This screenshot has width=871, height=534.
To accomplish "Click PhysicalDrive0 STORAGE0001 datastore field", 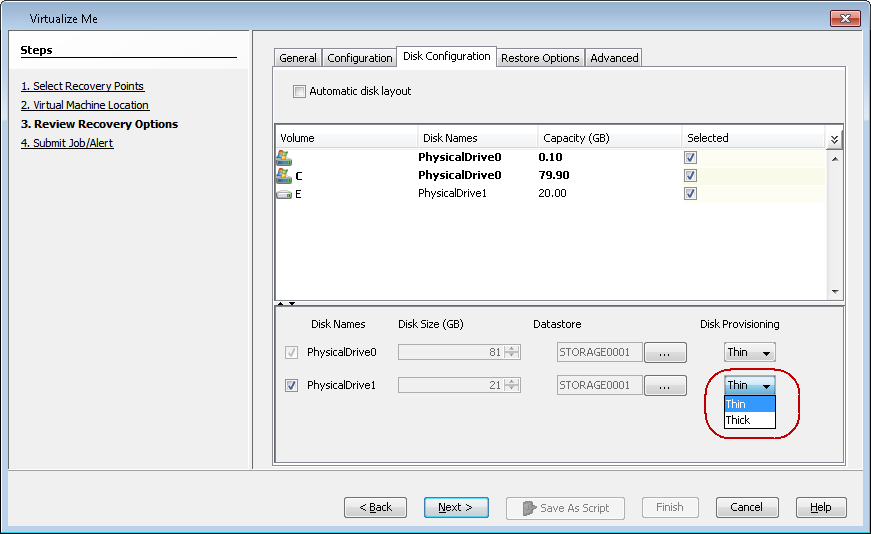I will [x=599, y=352].
